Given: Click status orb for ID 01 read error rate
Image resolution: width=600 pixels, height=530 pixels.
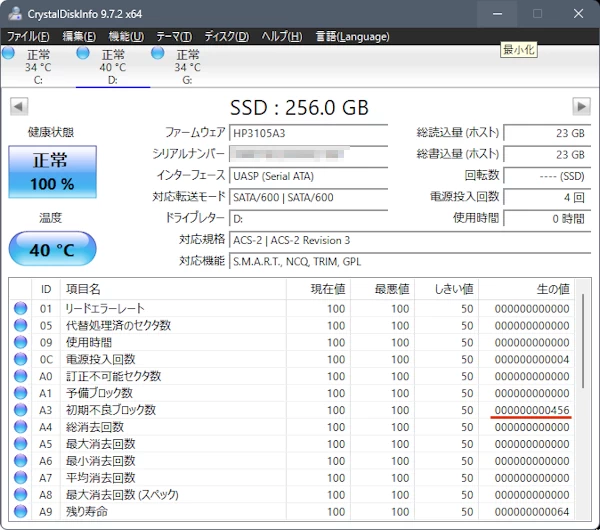Looking at the screenshot, I should point(21,309).
